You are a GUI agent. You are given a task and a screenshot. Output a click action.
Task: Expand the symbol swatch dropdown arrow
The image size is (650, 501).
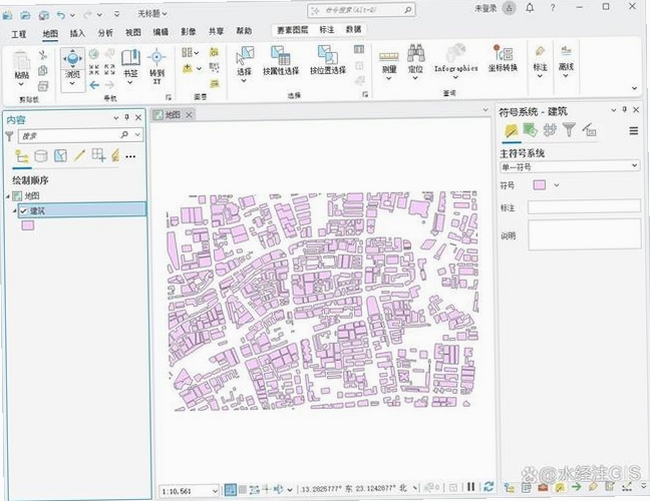tap(556, 185)
